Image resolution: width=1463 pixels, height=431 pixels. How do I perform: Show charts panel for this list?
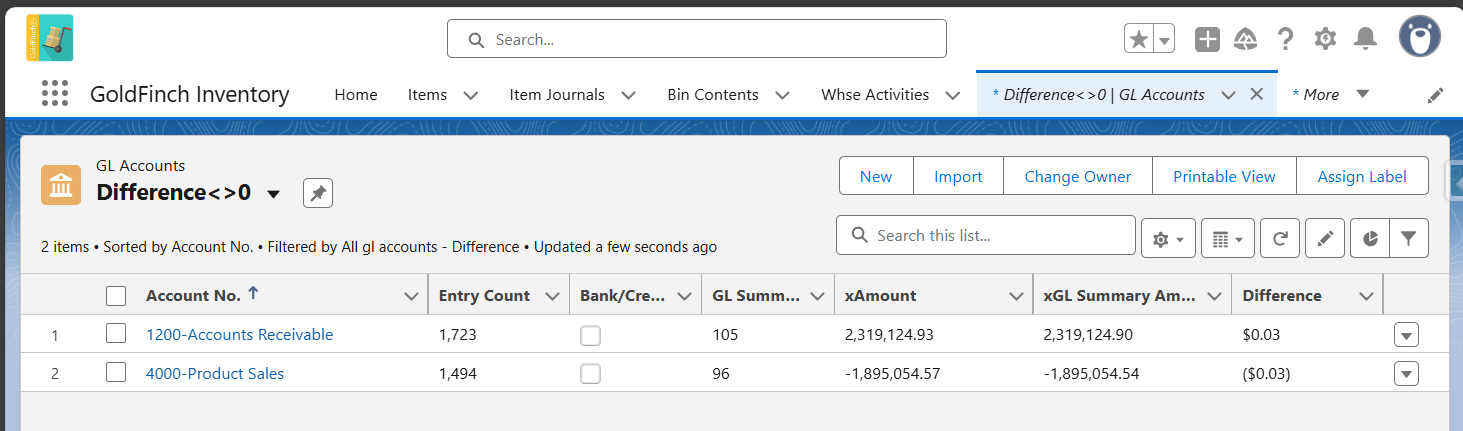click(1370, 238)
